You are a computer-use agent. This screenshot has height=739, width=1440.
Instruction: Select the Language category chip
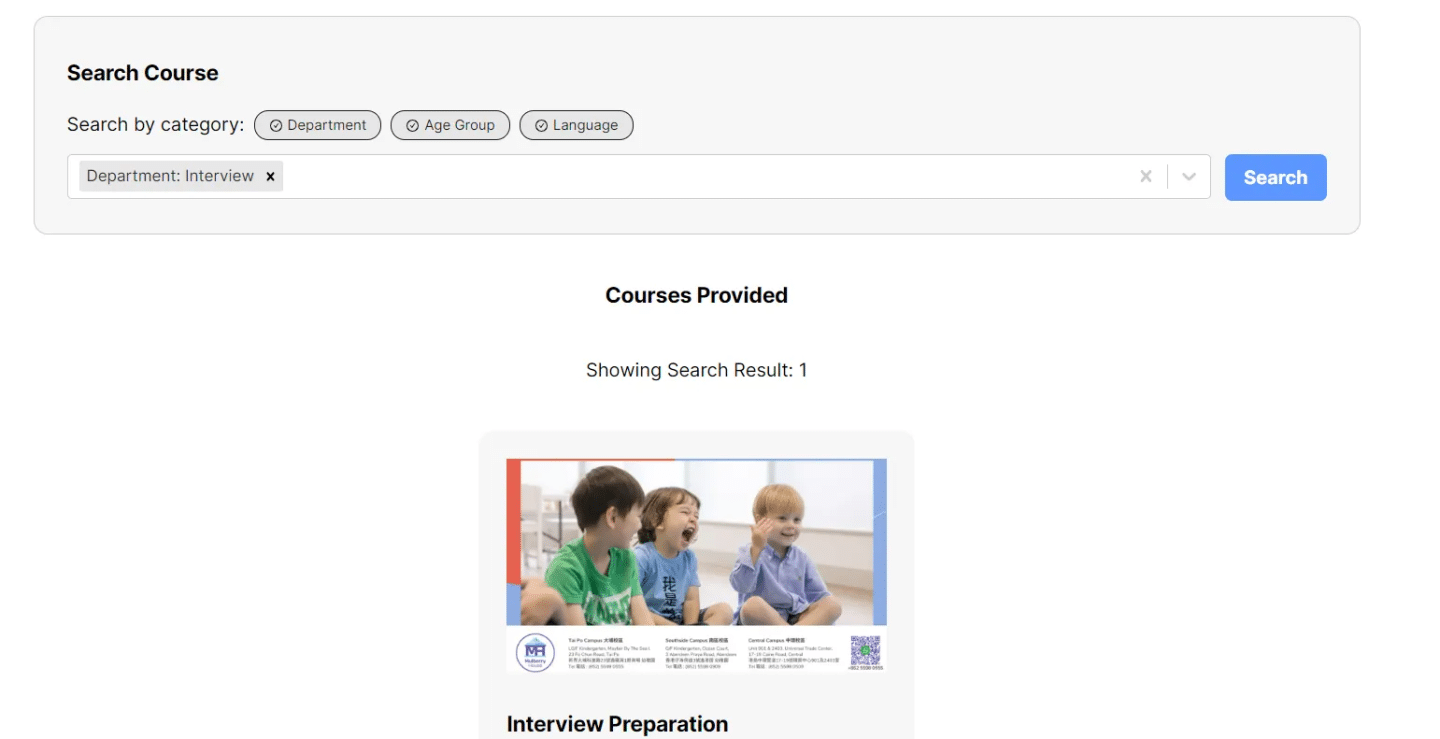[576, 125]
